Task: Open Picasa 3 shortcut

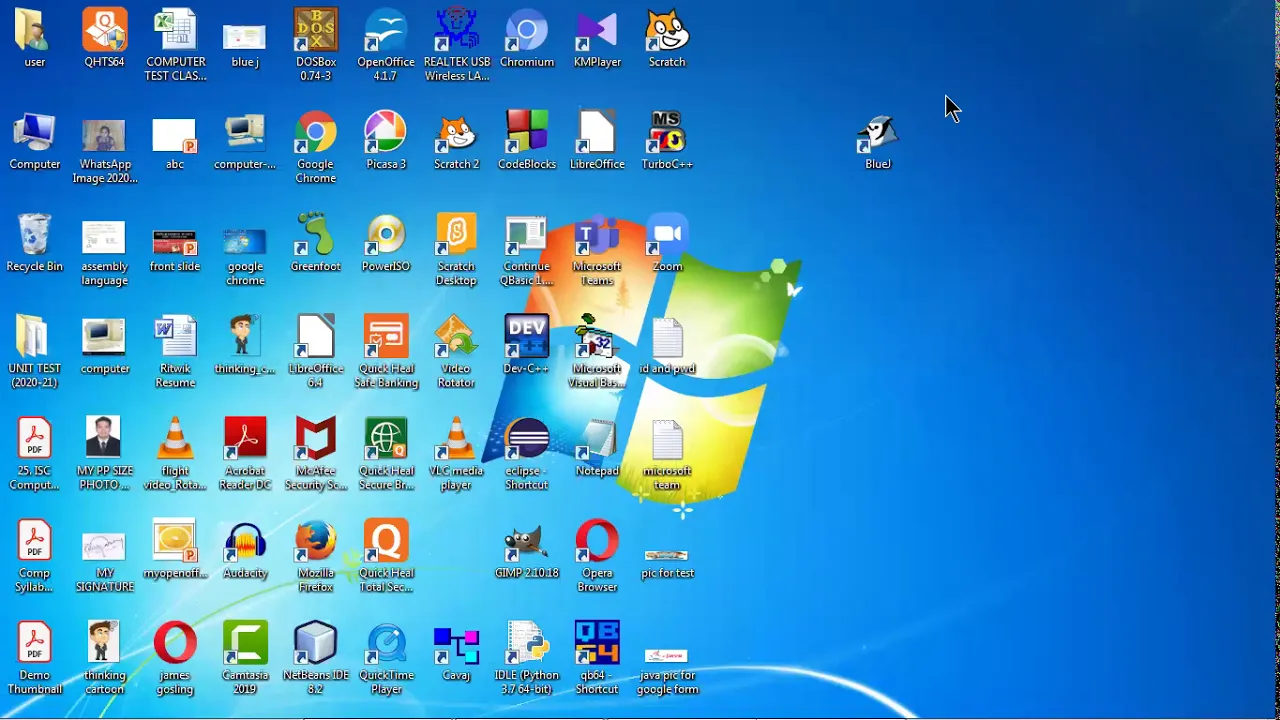Action: pyautogui.click(x=386, y=141)
